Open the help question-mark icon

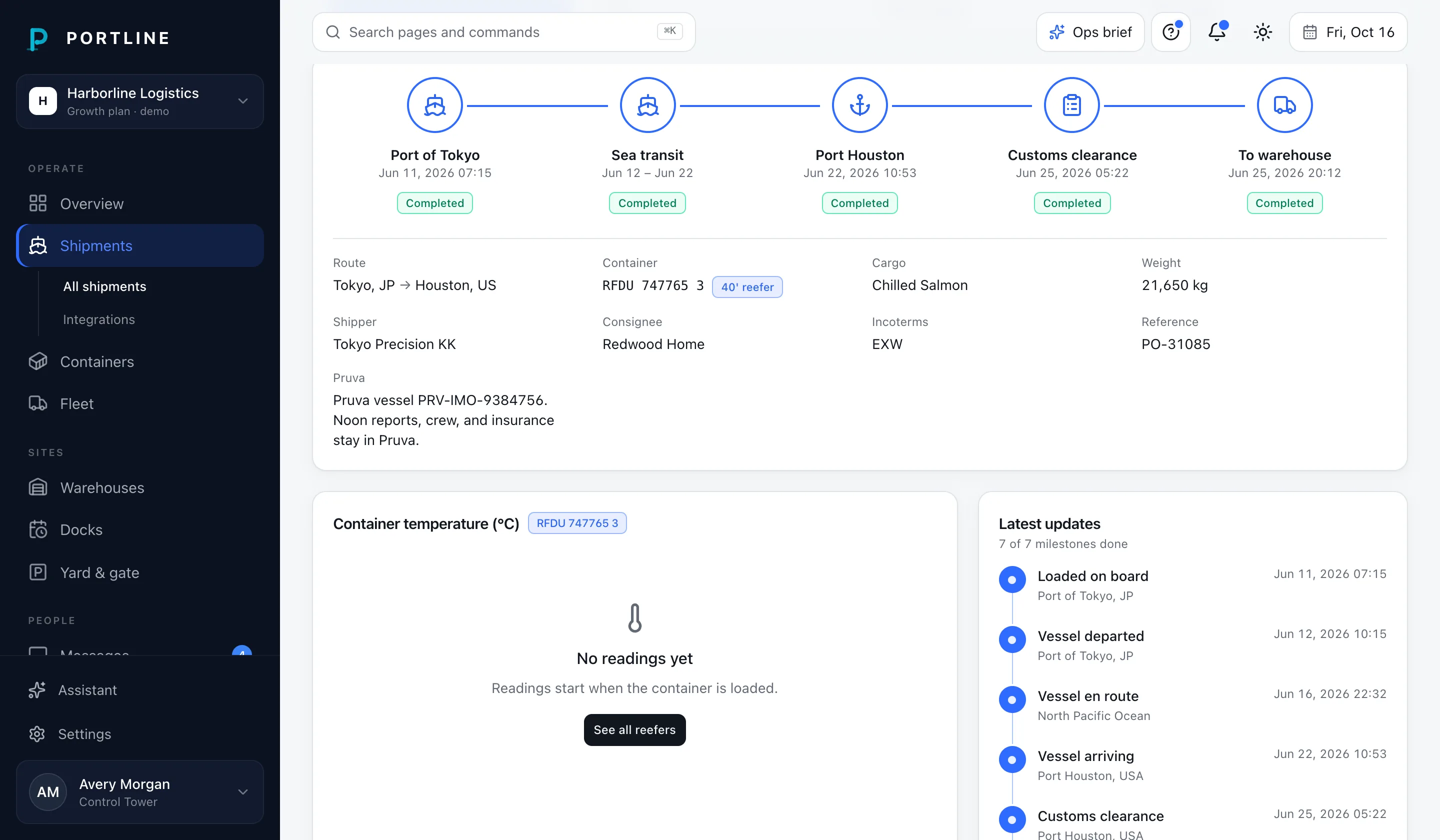[1171, 32]
